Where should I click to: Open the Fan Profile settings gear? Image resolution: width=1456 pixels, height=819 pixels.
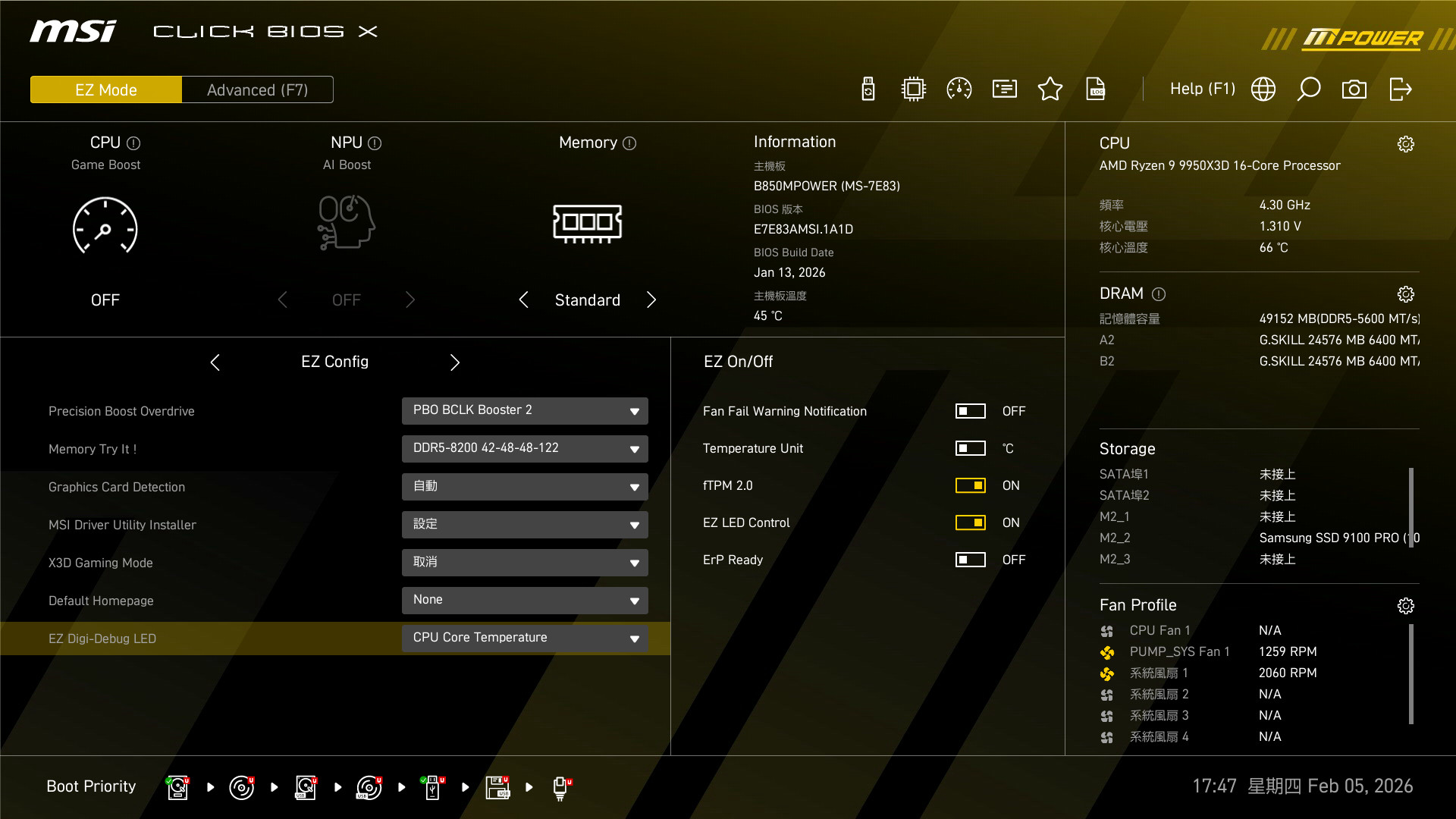pyautogui.click(x=1405, y=605)
